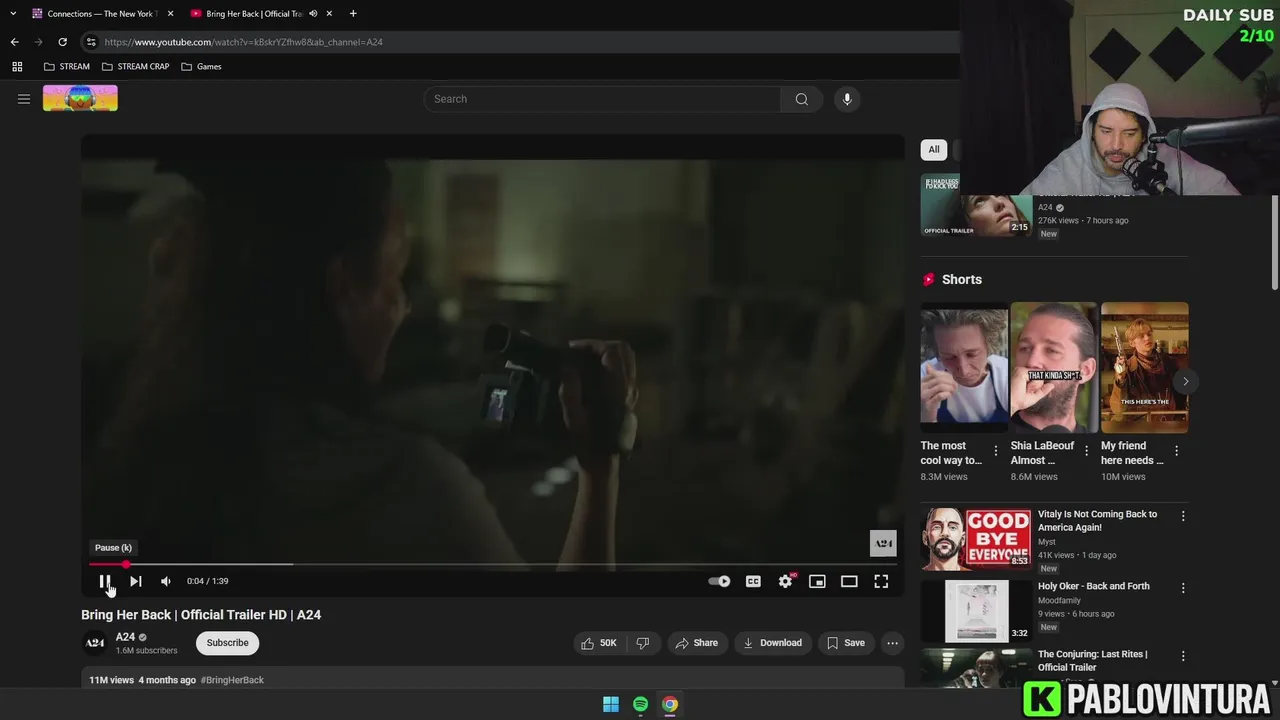Switch to miniplayer mode

(x=817, y=581)
